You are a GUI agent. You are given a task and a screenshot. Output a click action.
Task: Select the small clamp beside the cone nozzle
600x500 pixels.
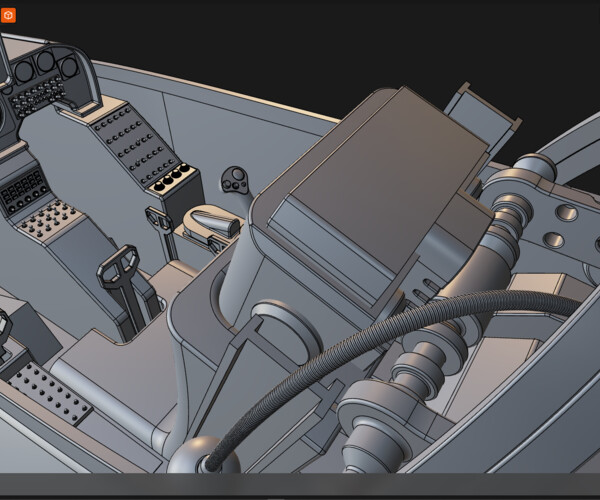(x=160, y=219)
